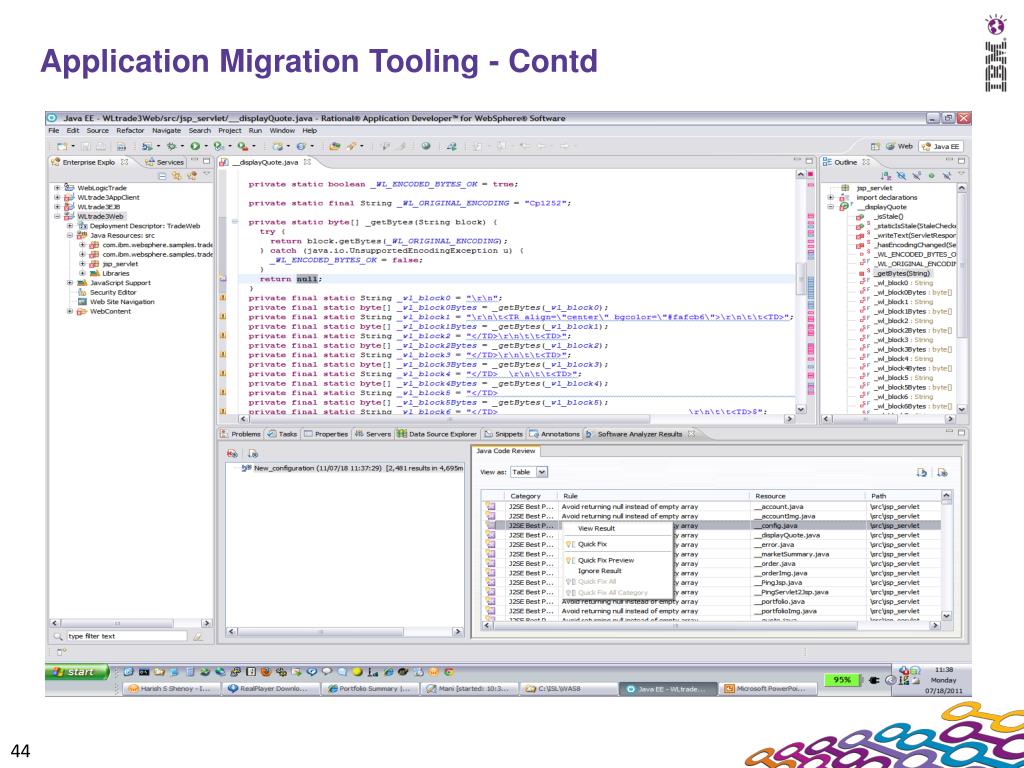Collapse All in Enterprise Explorer toolbar
The width and height of the screenshot is (1024, 768).
pos(163,175)
